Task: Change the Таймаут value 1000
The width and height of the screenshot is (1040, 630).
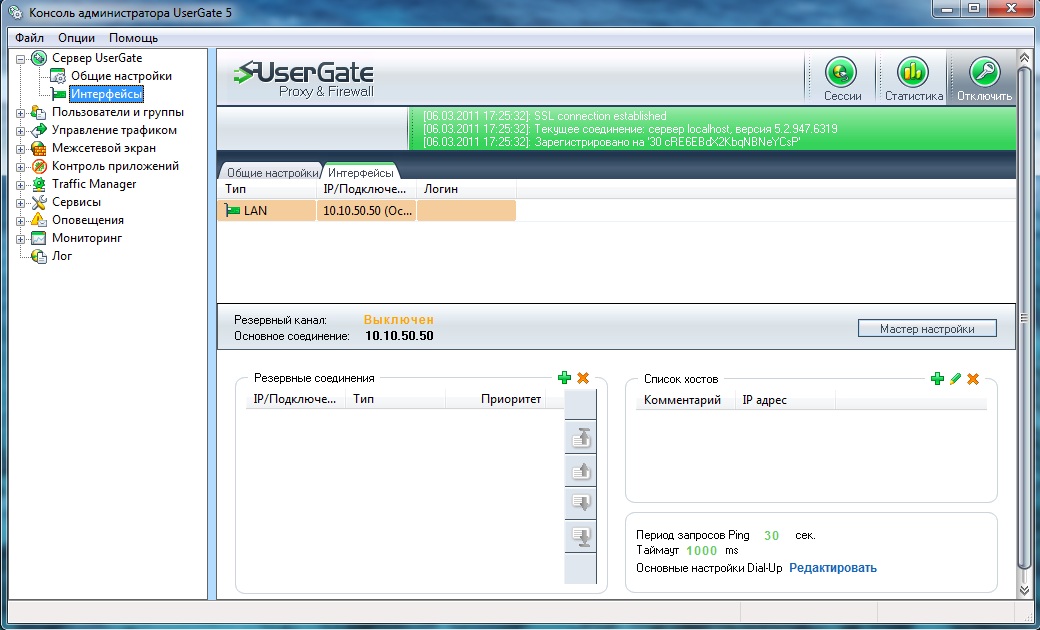Action: tap(702, 550)
